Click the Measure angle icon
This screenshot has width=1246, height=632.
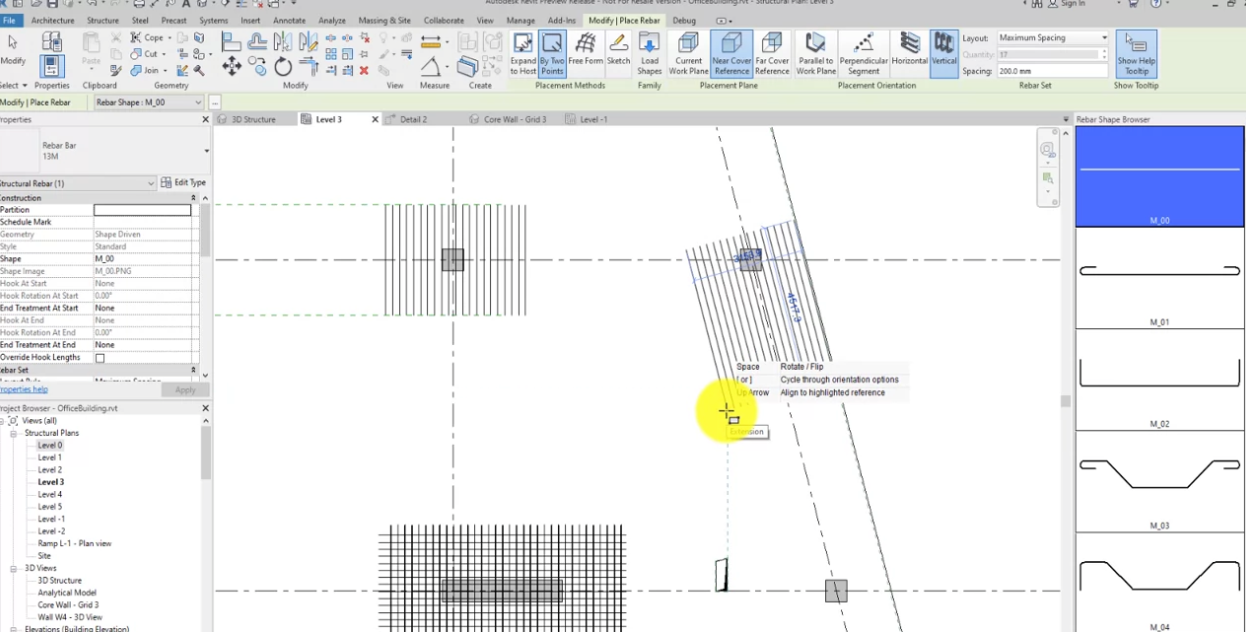coord(430,67)
